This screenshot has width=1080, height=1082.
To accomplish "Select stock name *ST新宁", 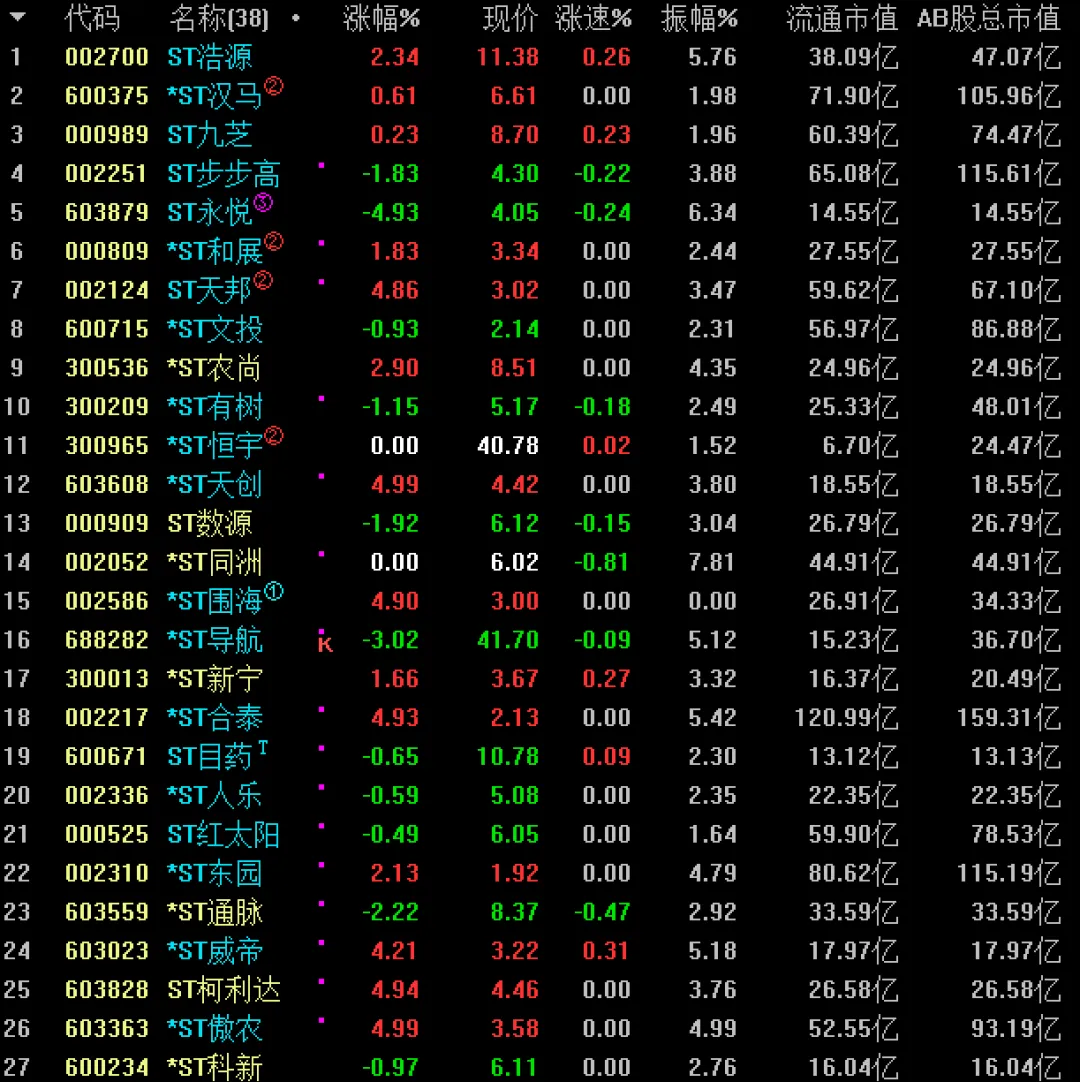I will pyautogui.click(x=215, y=679).
